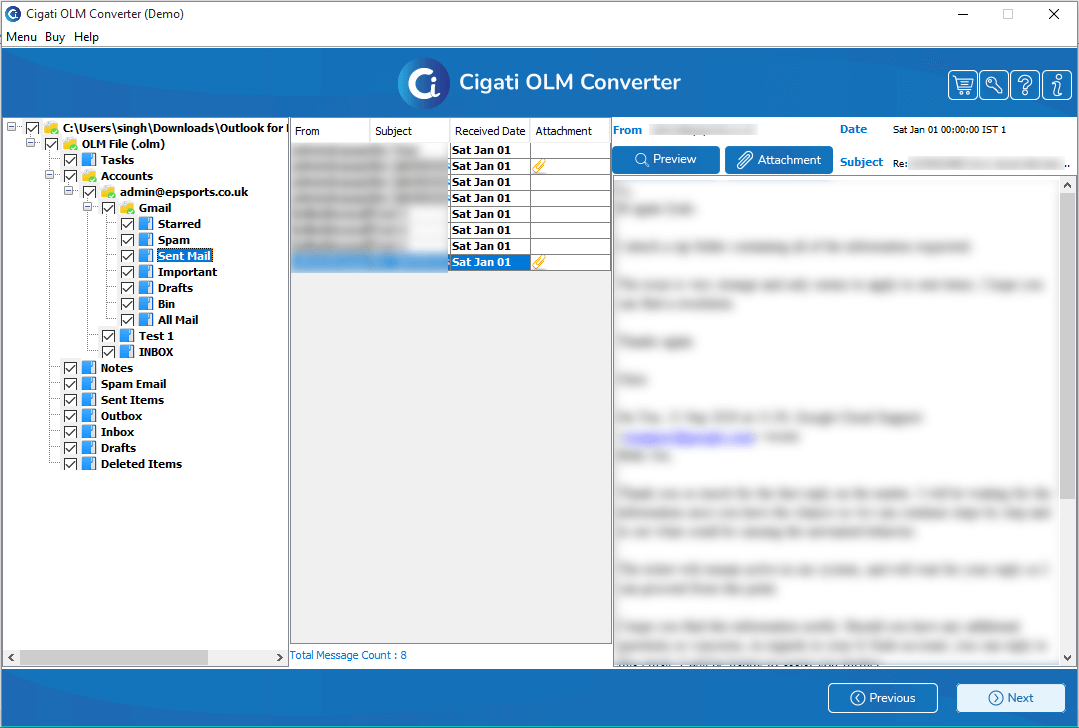Open the Help menu

click(87, 37)
